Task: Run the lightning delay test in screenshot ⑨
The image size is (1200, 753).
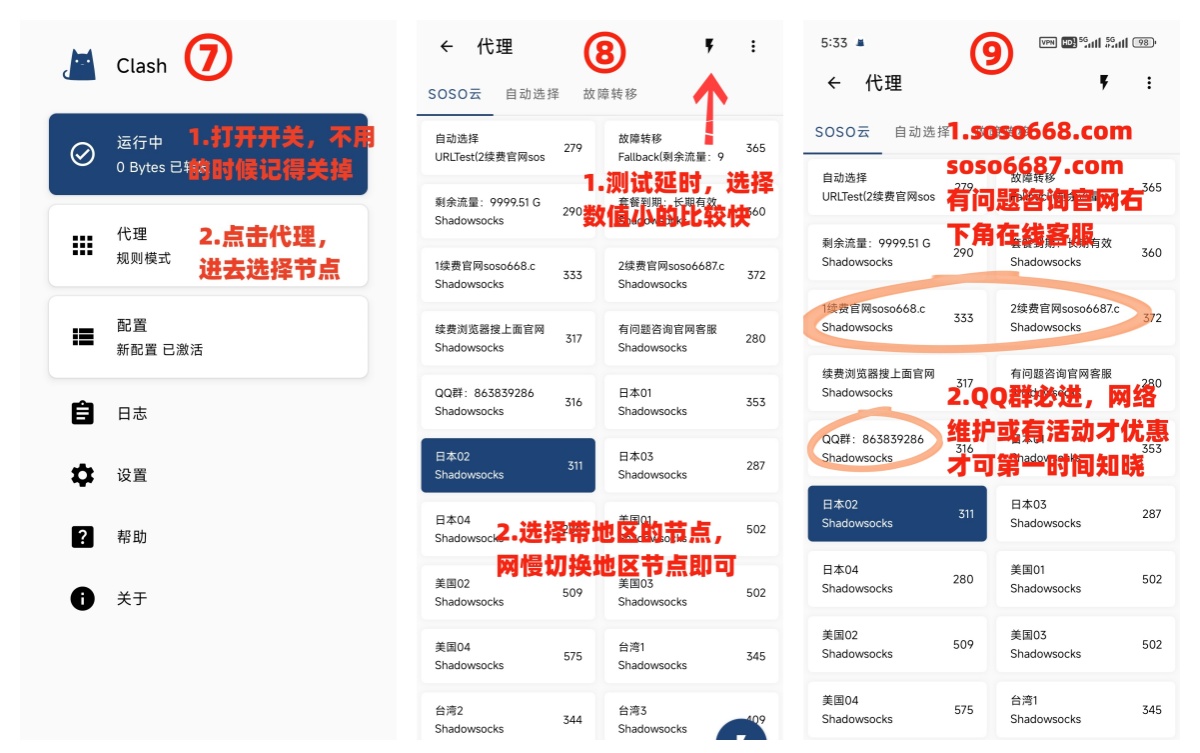Action: (1104, 83)
